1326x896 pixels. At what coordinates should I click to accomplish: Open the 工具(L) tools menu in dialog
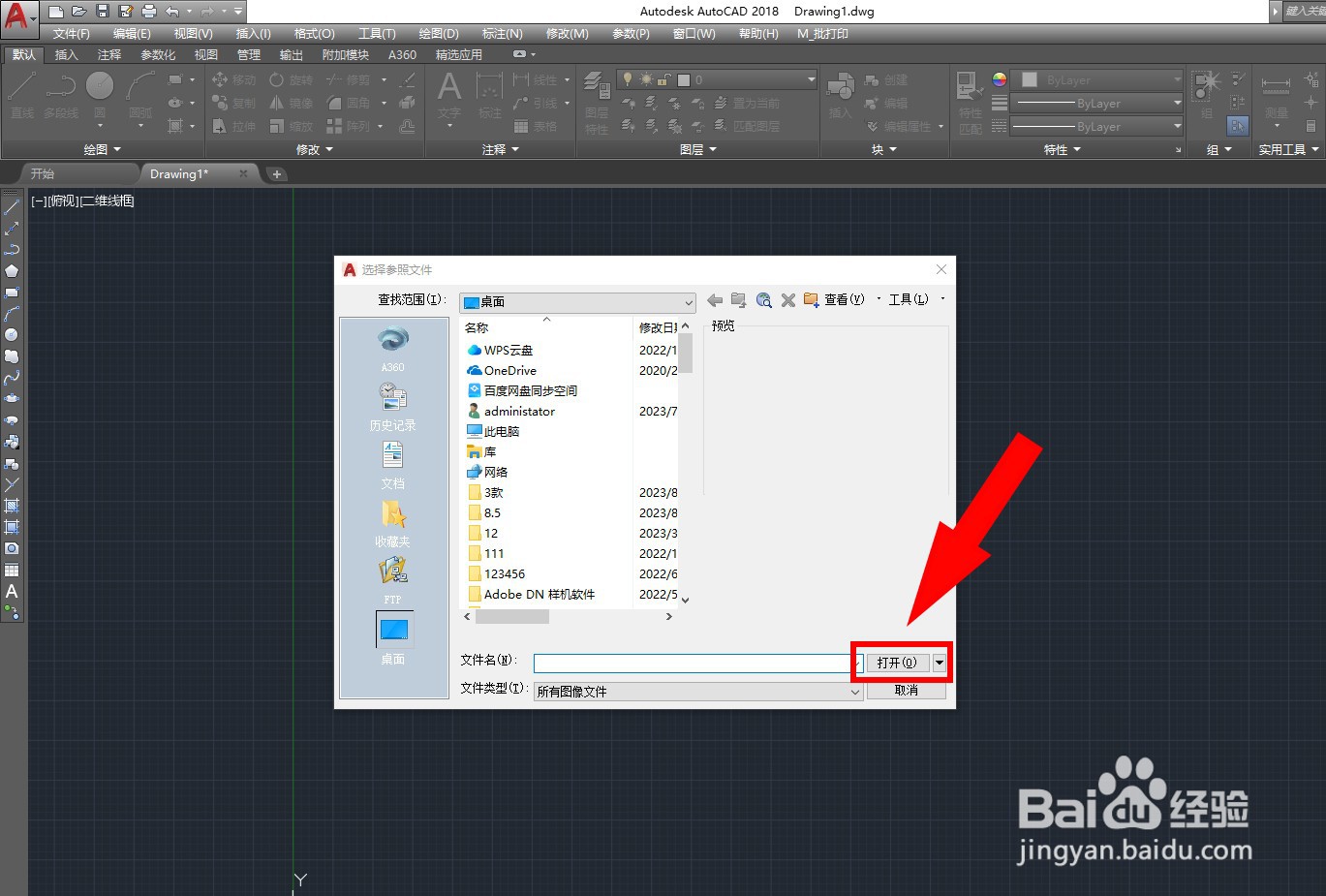tap(909, 300)
